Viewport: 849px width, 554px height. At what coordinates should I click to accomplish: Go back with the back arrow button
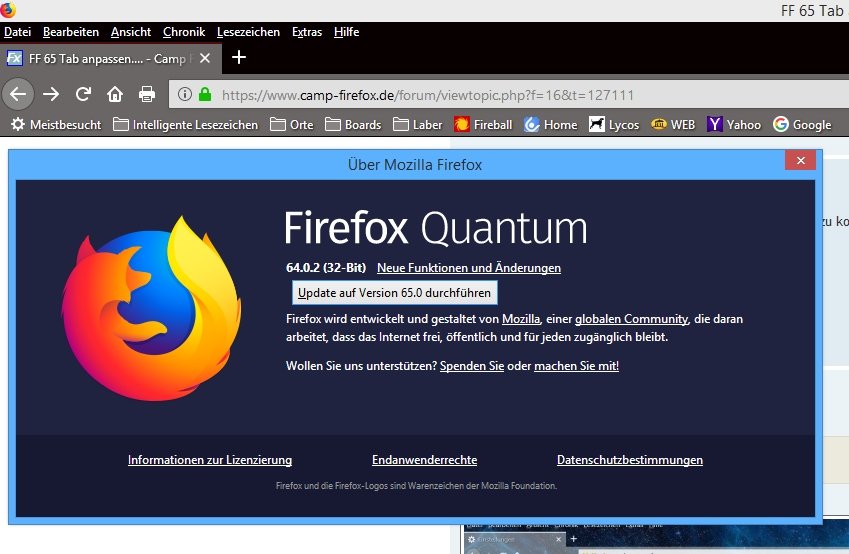(x=18, y=95)
